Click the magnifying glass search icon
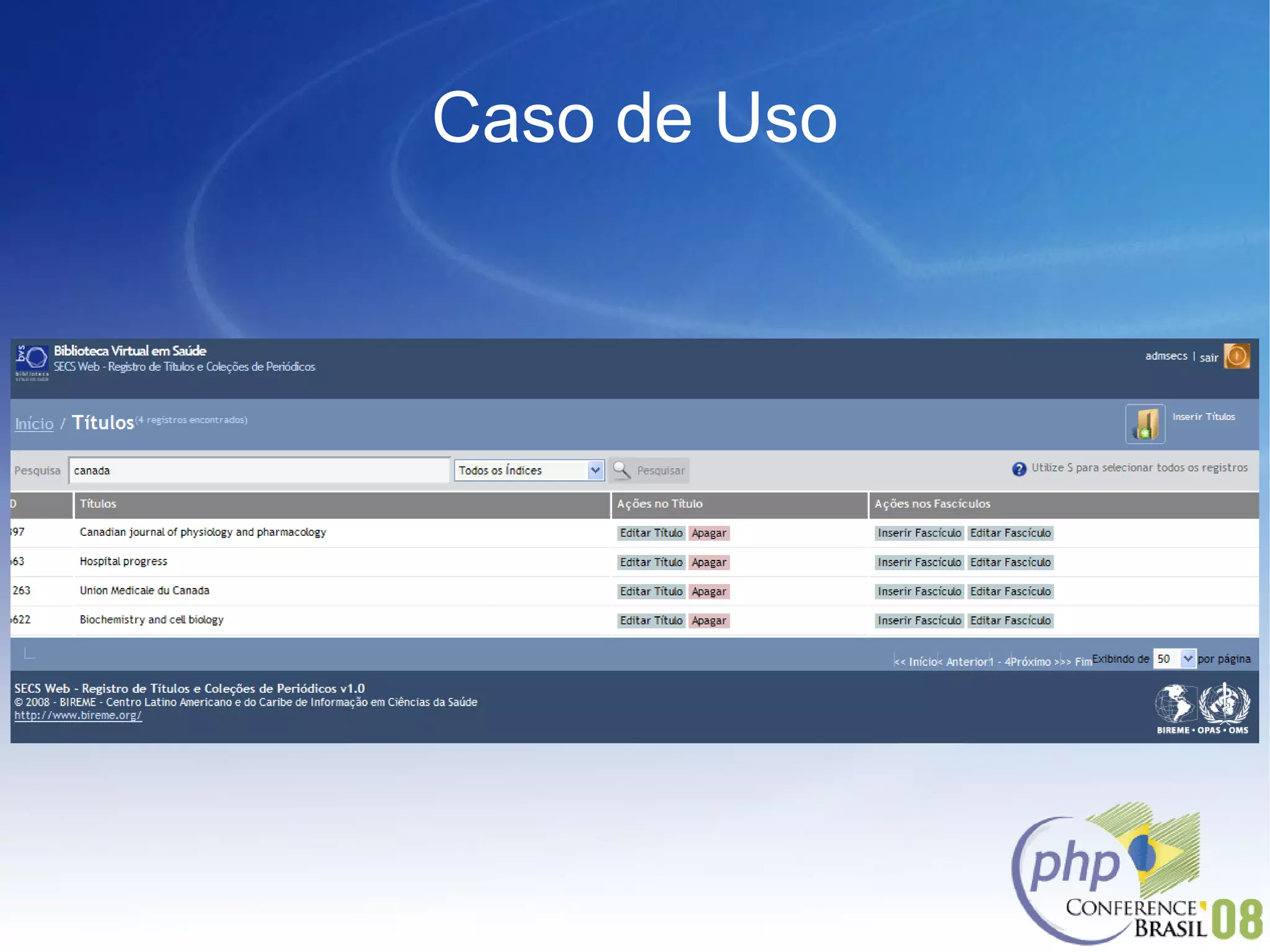Image resolution: width=1270 pixels, height=952 pixels. click(622, 470)
